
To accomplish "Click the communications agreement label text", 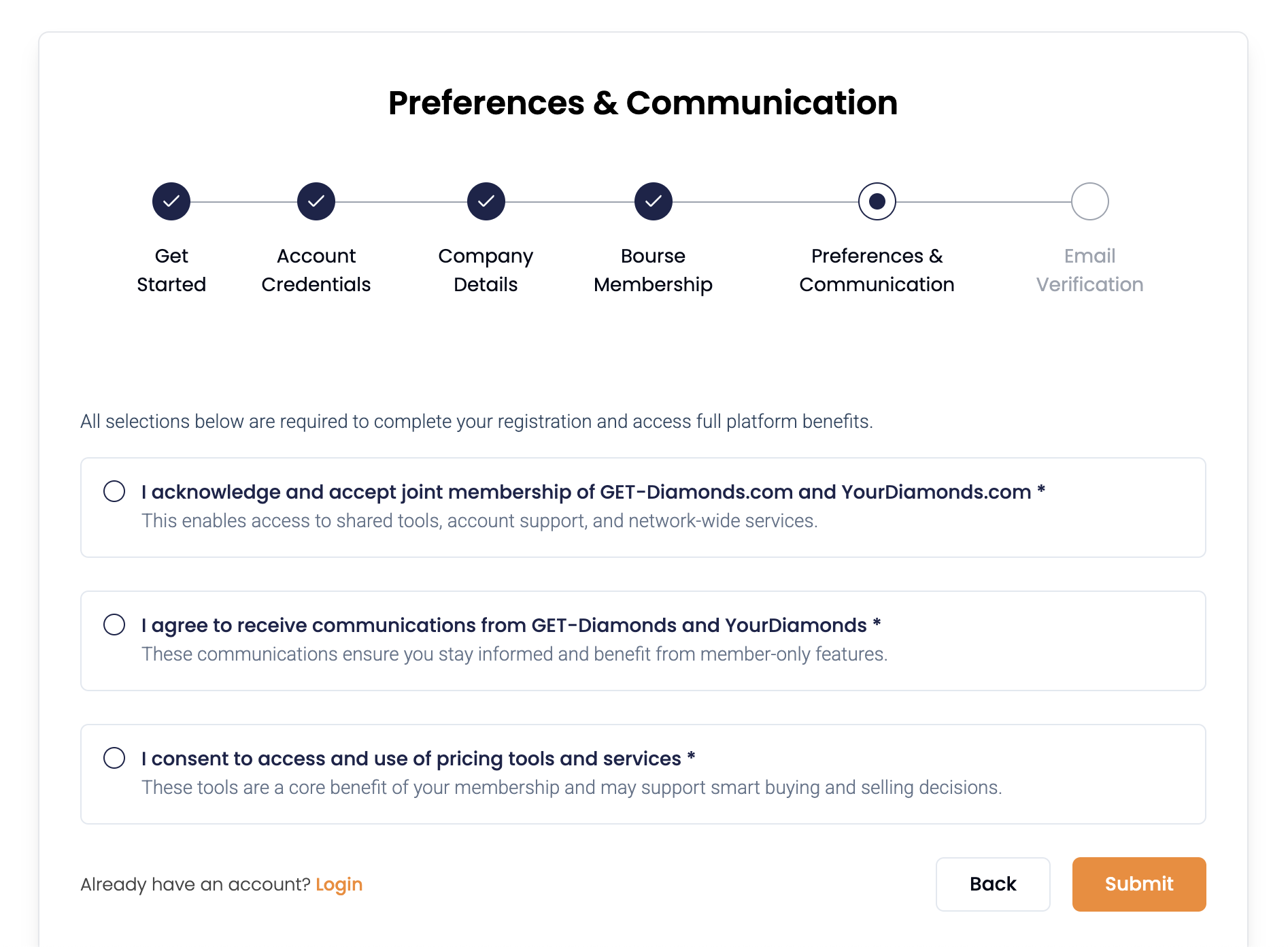I will tap(511, 625).
